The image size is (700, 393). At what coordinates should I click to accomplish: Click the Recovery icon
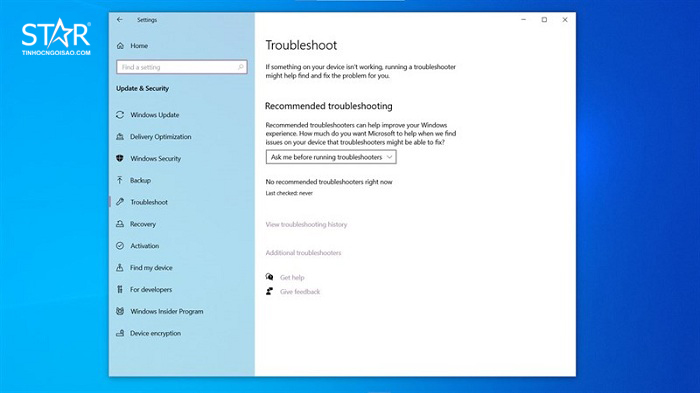click(120, 224)
